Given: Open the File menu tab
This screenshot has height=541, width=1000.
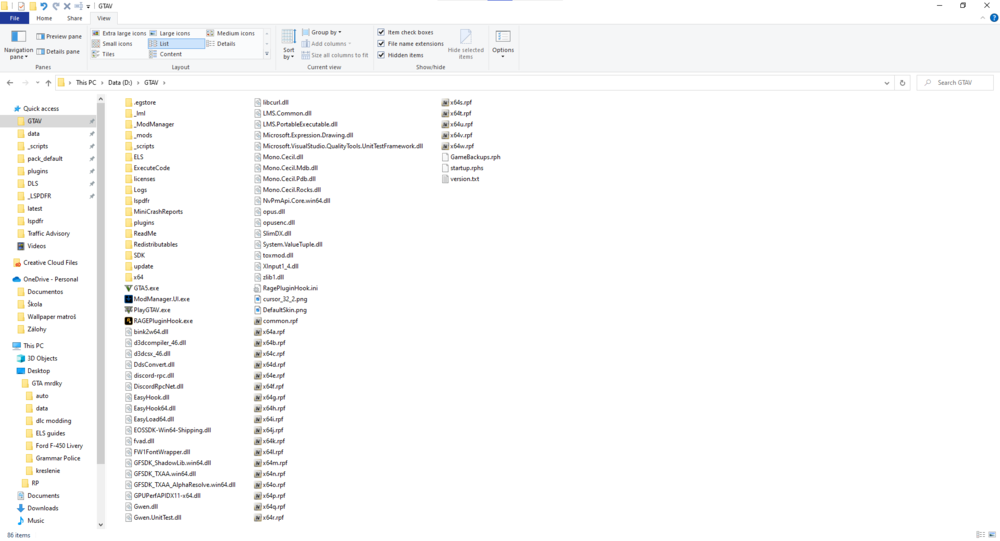Looking at the screenshot, I should 14,19.
